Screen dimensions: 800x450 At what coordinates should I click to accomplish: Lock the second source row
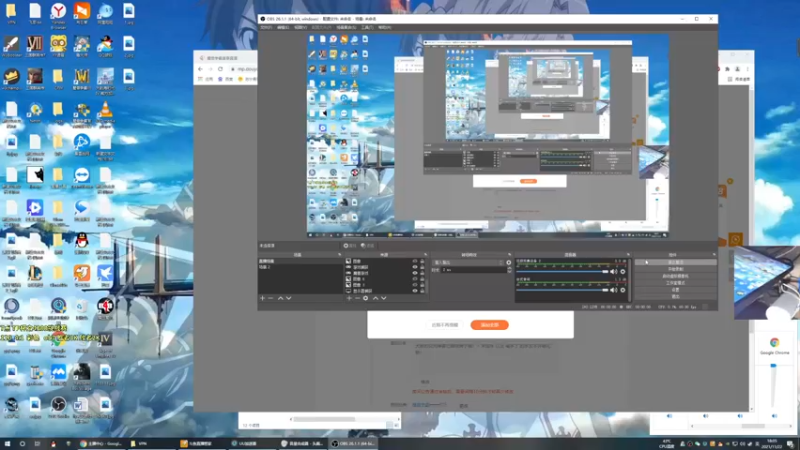tap(422, 267)
